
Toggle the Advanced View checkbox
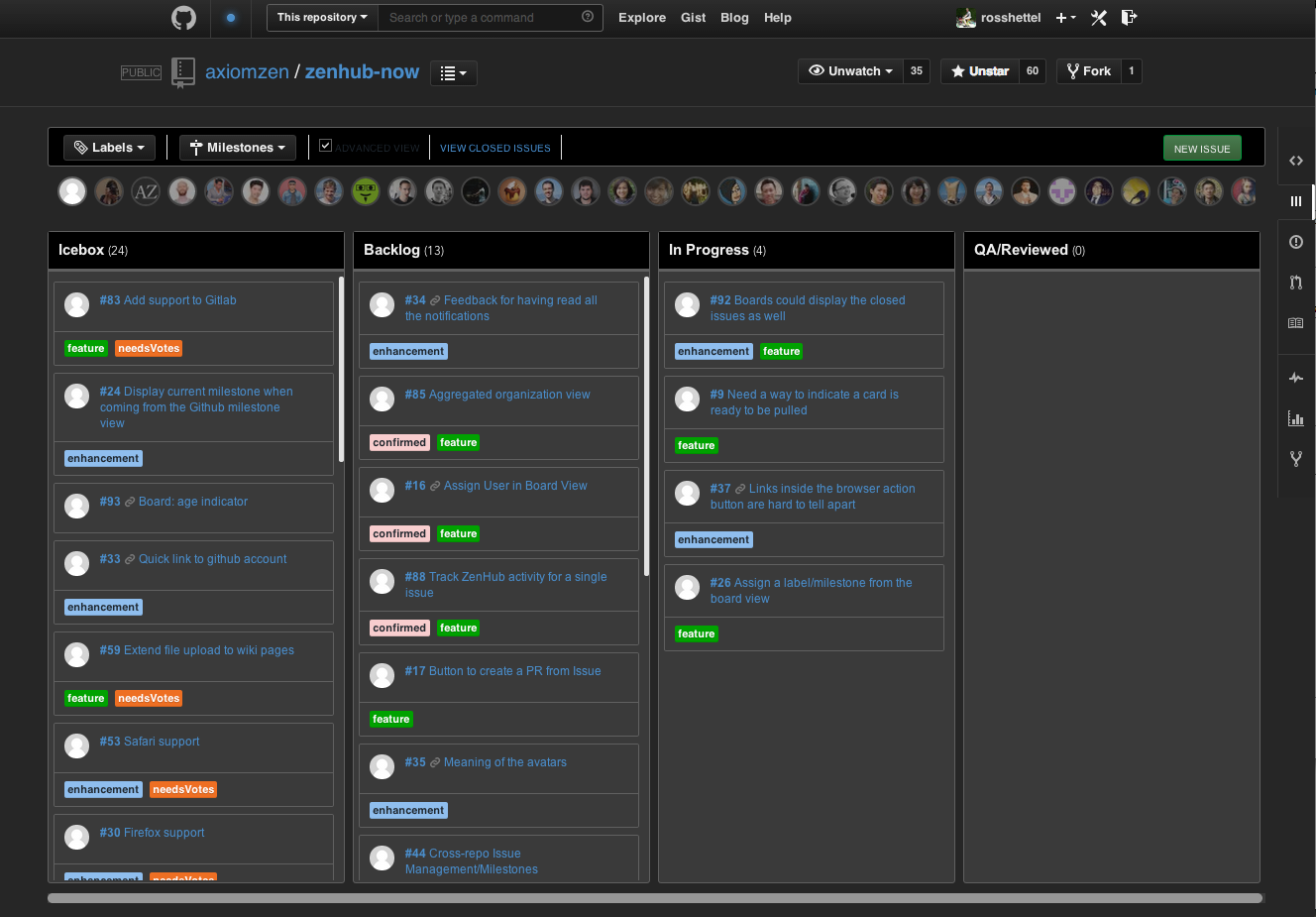click(325, 146)
